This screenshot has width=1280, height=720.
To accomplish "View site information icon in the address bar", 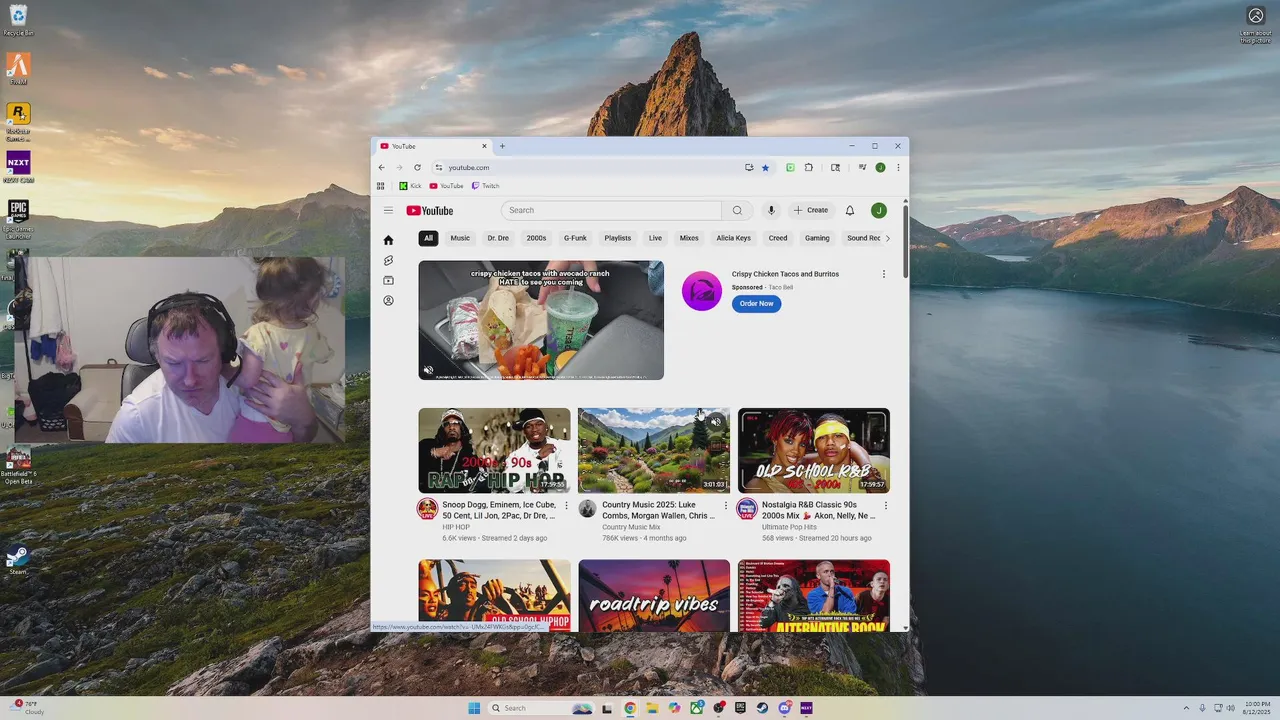I will pyautogui.click(x=438, y=167).
